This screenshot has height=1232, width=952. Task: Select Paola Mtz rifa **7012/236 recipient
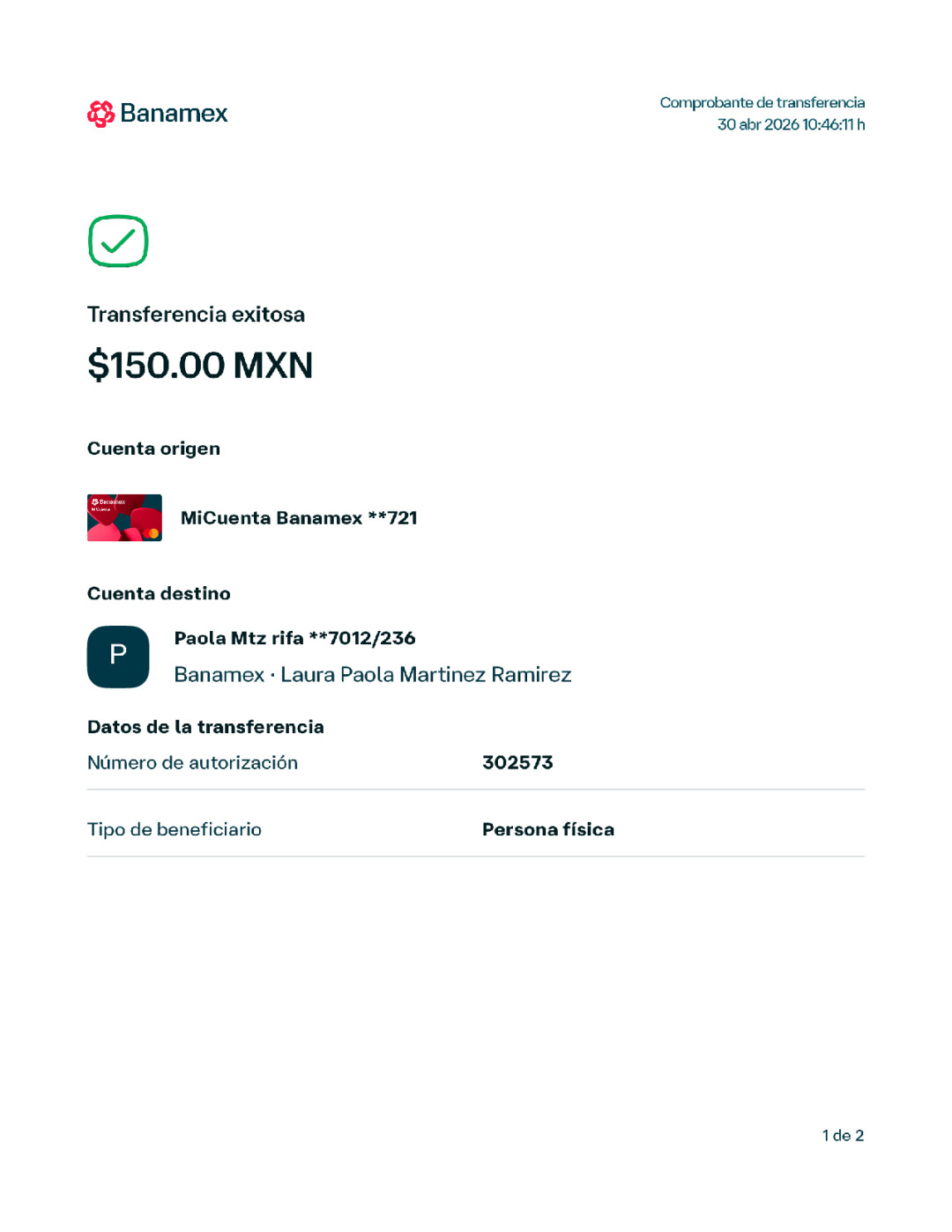[x=294, y=638]
